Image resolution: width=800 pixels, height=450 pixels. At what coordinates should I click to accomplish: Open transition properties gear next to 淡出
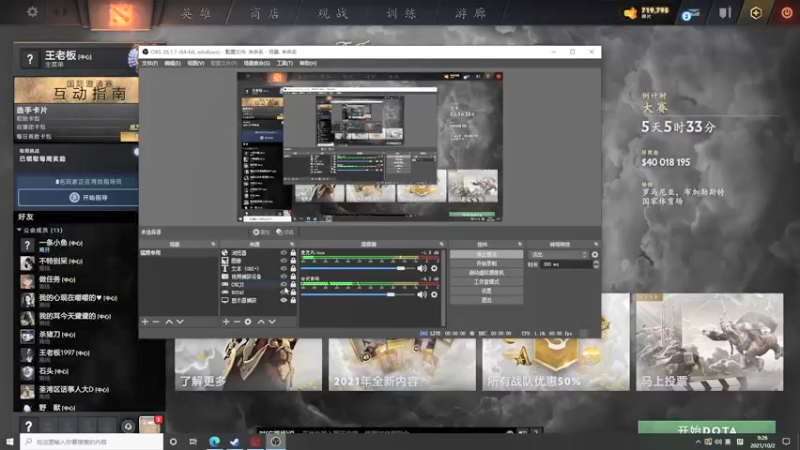[x=594, y=255]
